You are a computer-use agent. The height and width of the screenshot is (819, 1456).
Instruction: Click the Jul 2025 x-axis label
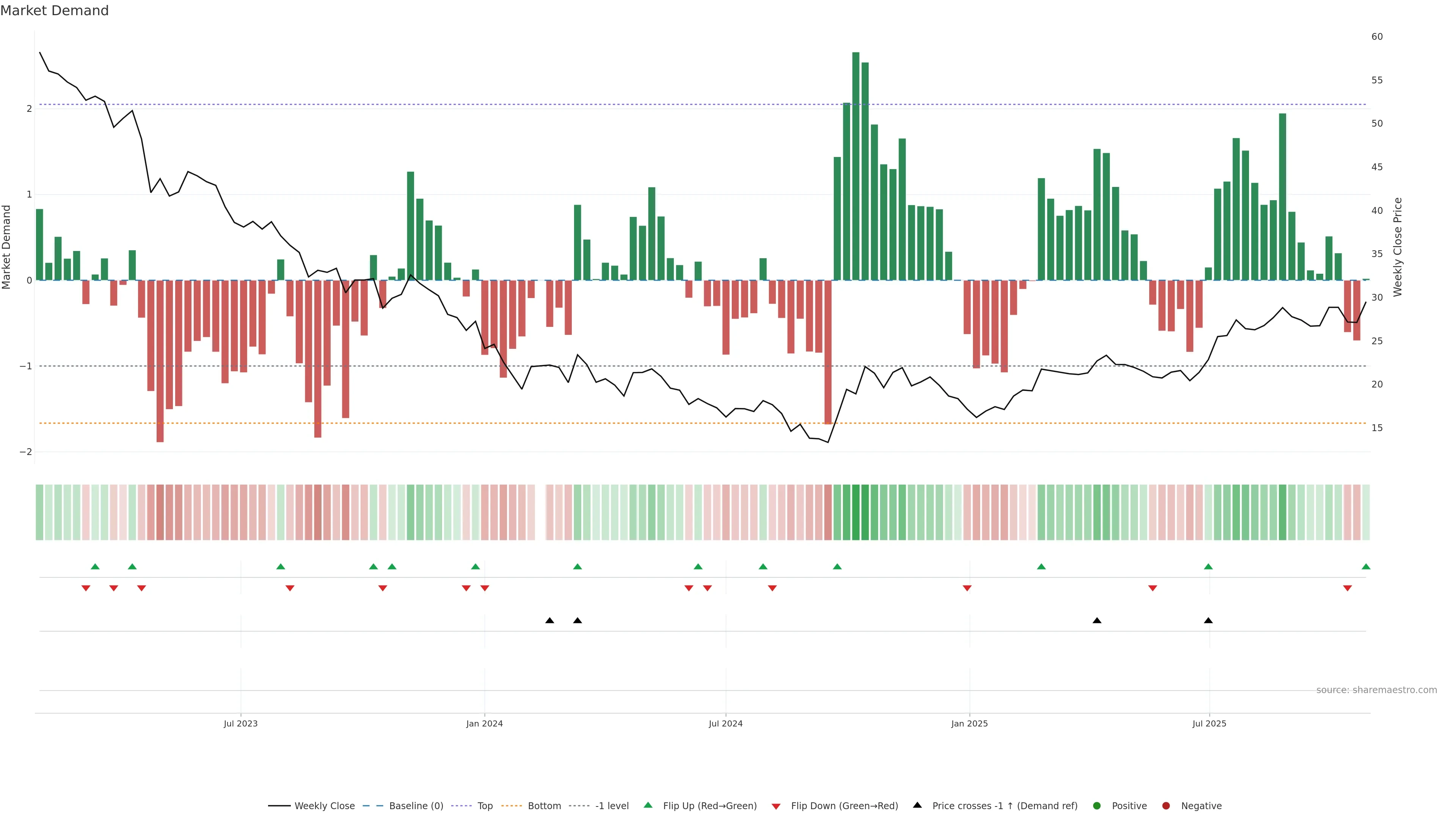[1209, 723]
